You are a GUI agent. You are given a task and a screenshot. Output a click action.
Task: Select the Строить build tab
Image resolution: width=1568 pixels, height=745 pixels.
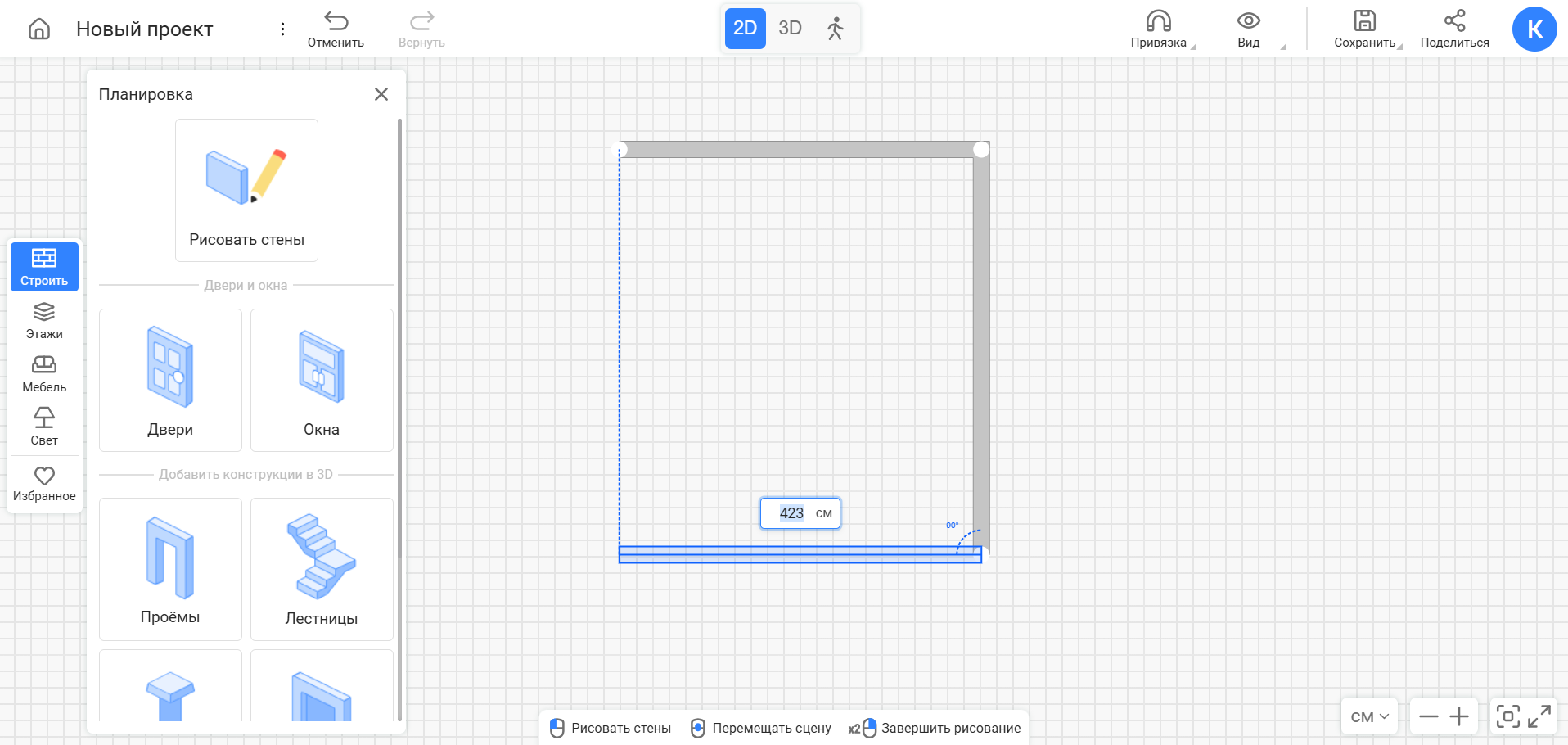tap(44, 267)
